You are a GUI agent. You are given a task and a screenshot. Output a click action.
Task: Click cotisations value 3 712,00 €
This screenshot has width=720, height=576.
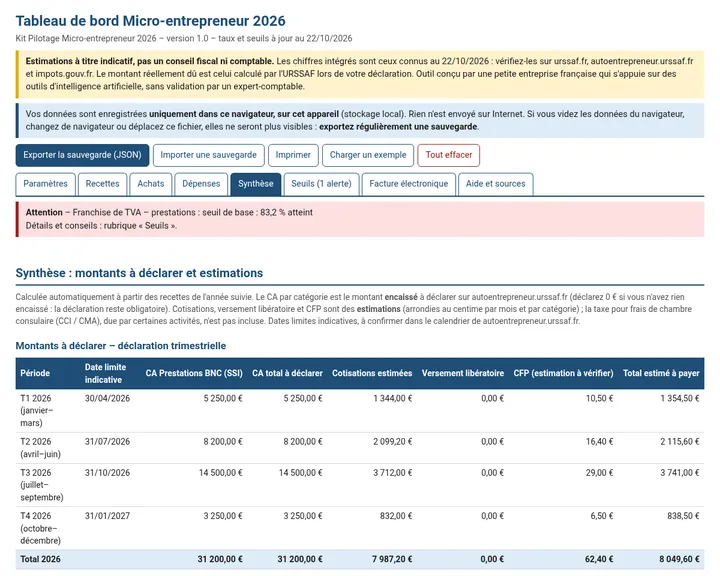click(x=393, y=473)
